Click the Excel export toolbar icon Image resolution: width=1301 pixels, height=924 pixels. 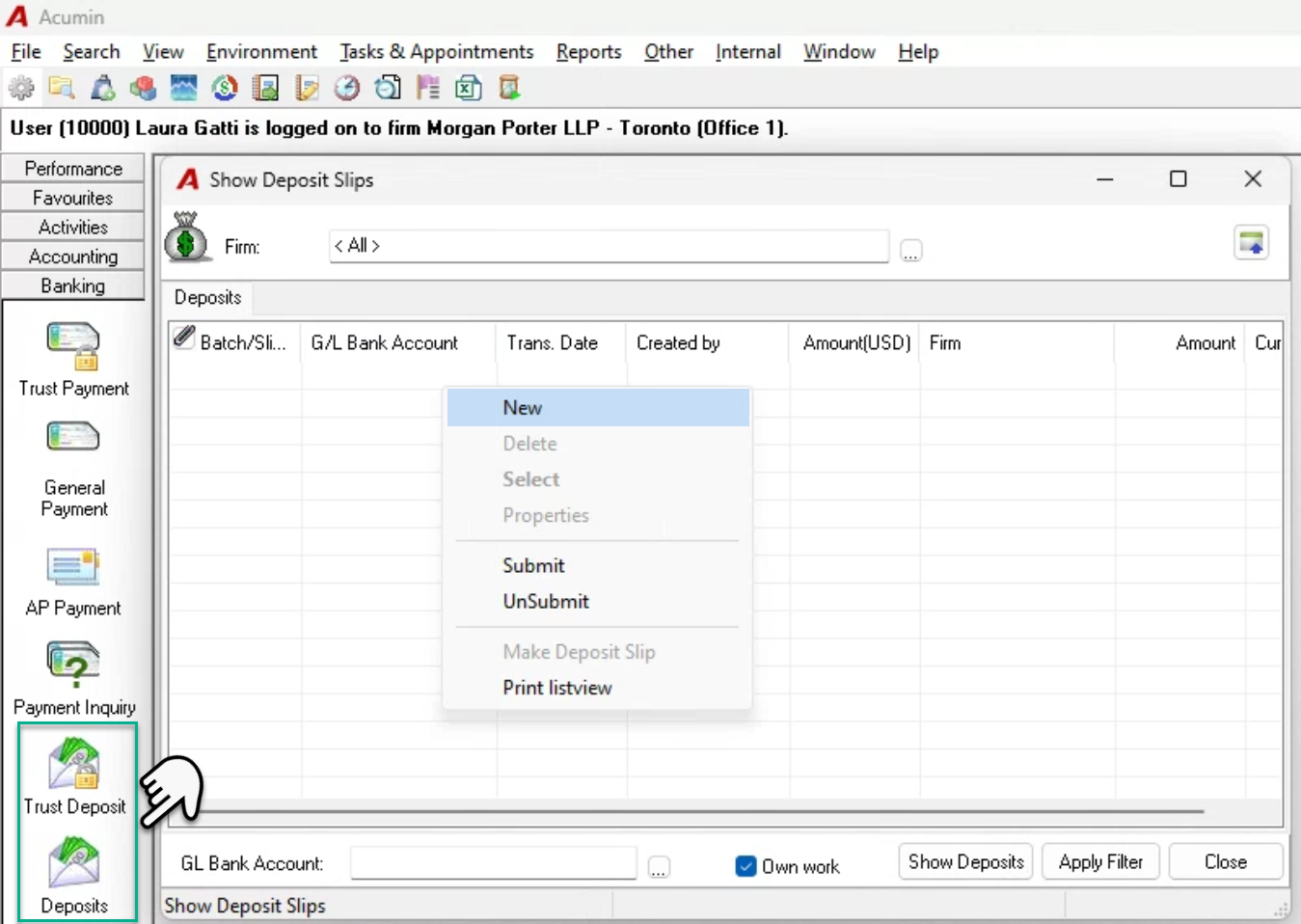point(469,89)
